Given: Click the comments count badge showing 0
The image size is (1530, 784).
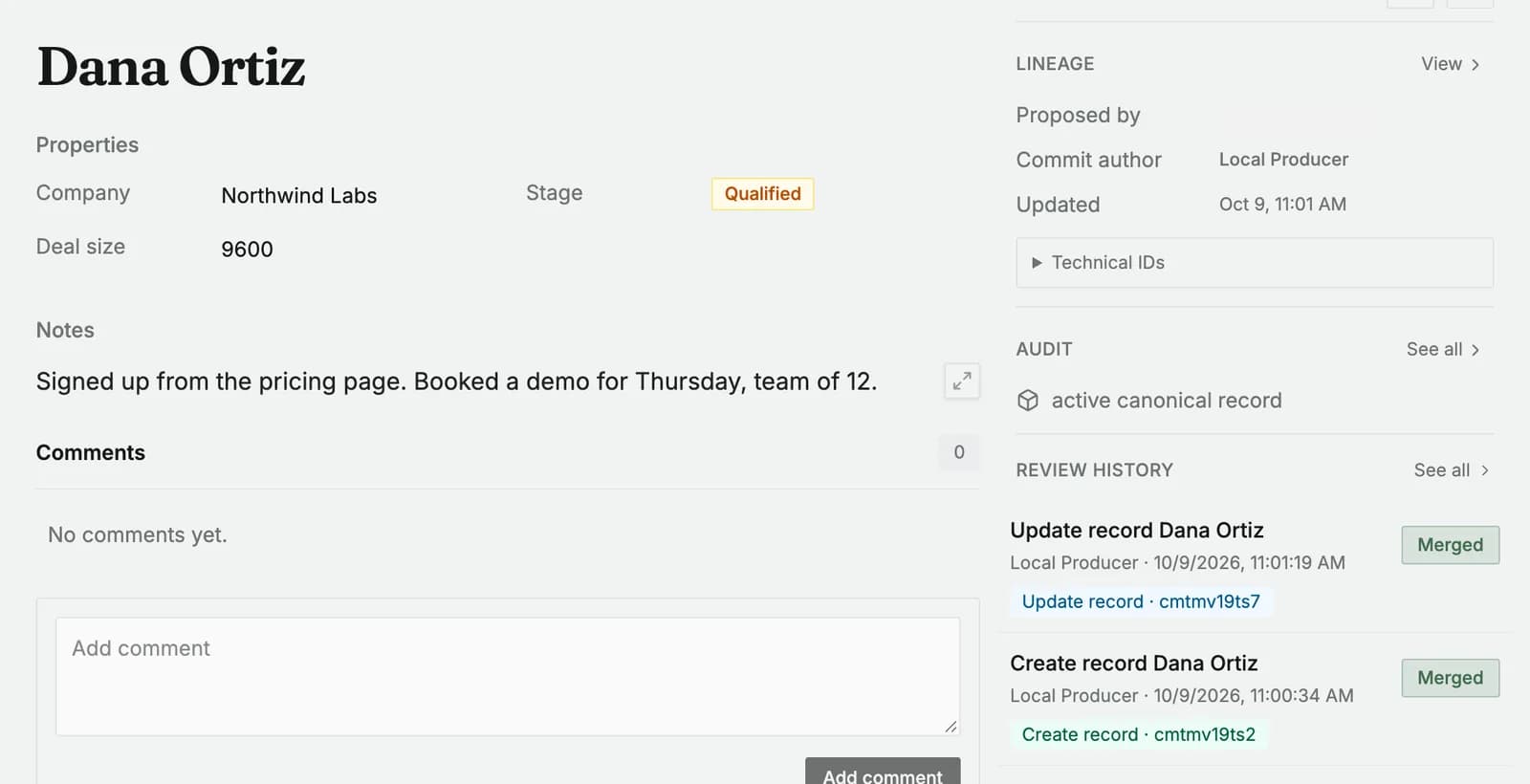Looking at the screenshot, I should [959, 452].
